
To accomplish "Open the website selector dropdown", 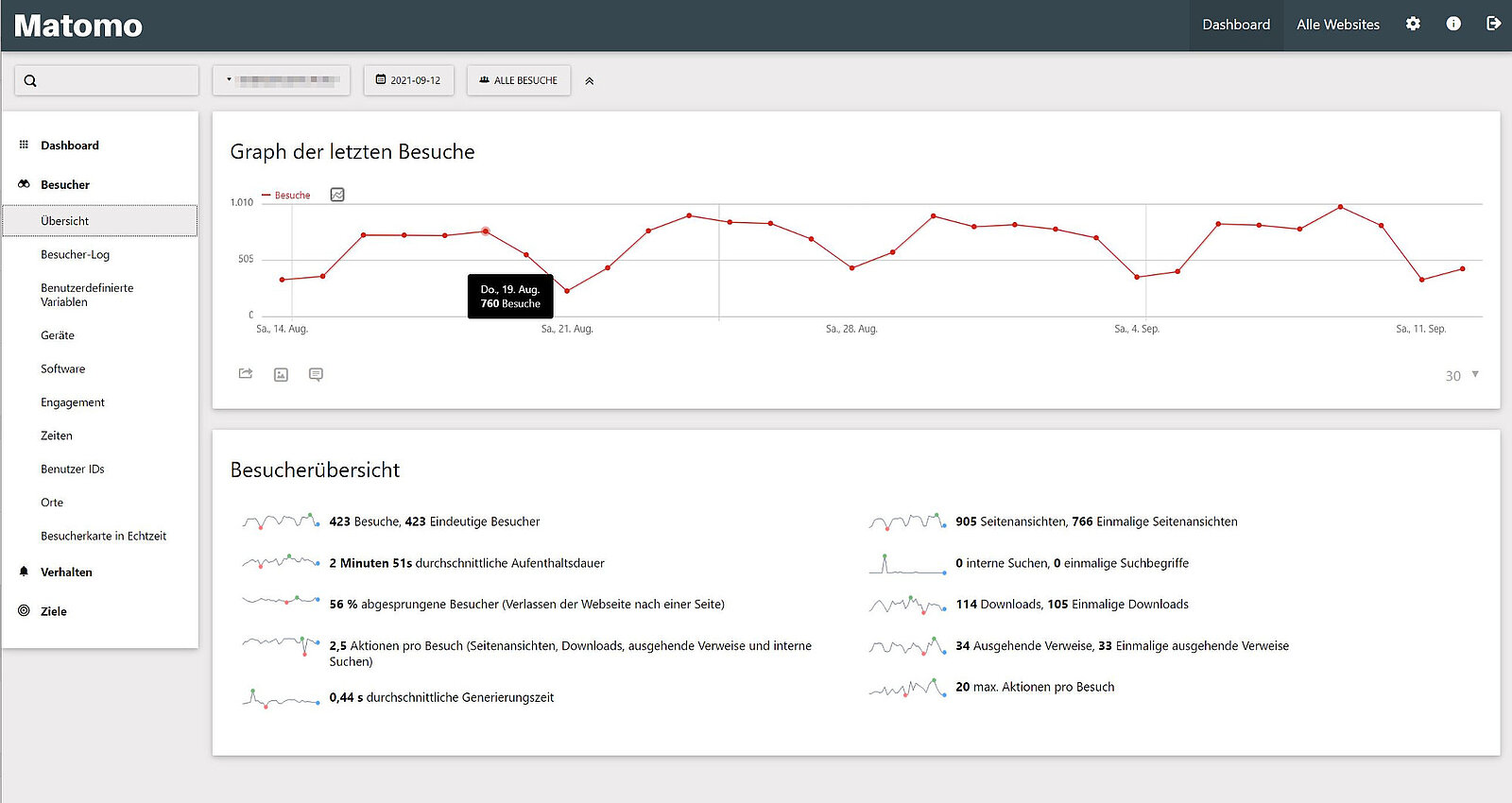I will click(282, 80).
